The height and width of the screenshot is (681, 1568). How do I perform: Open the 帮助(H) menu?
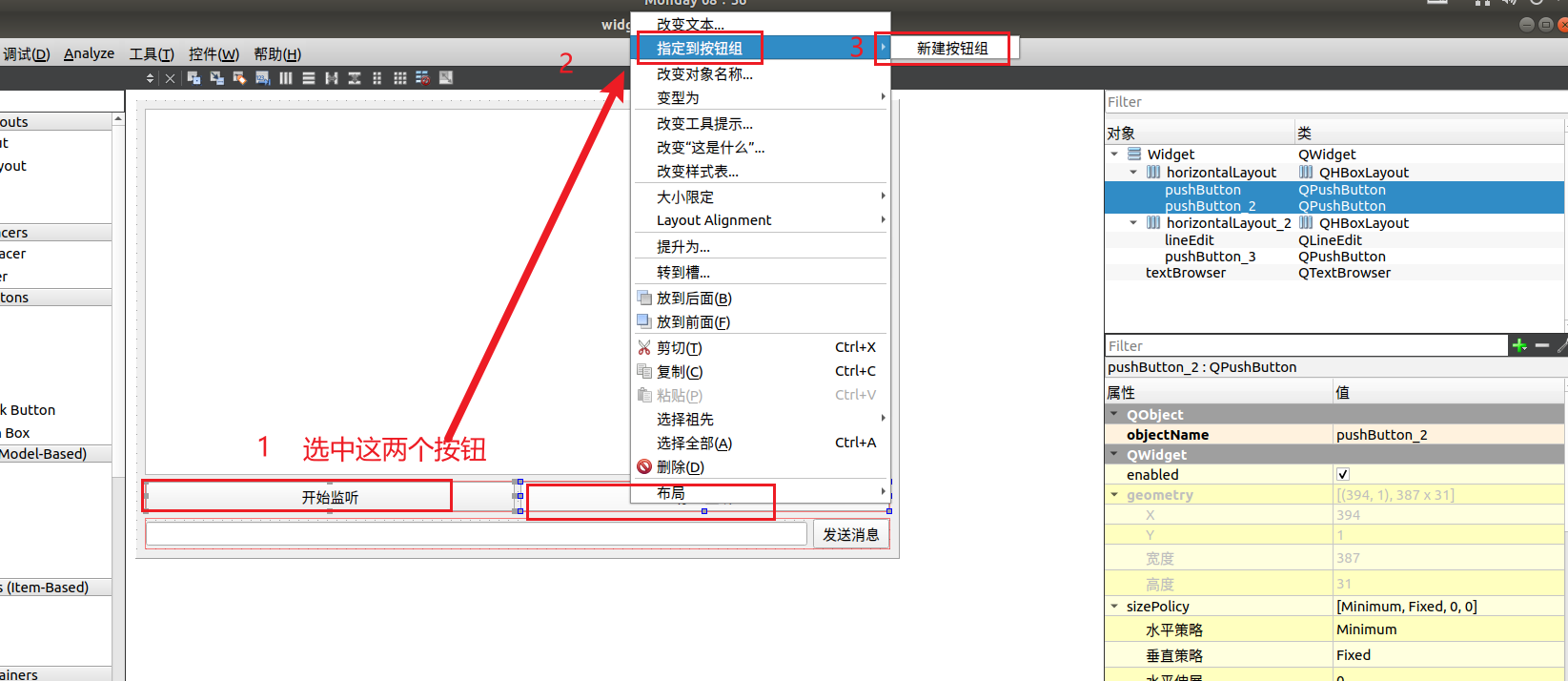tap(277, 53)
